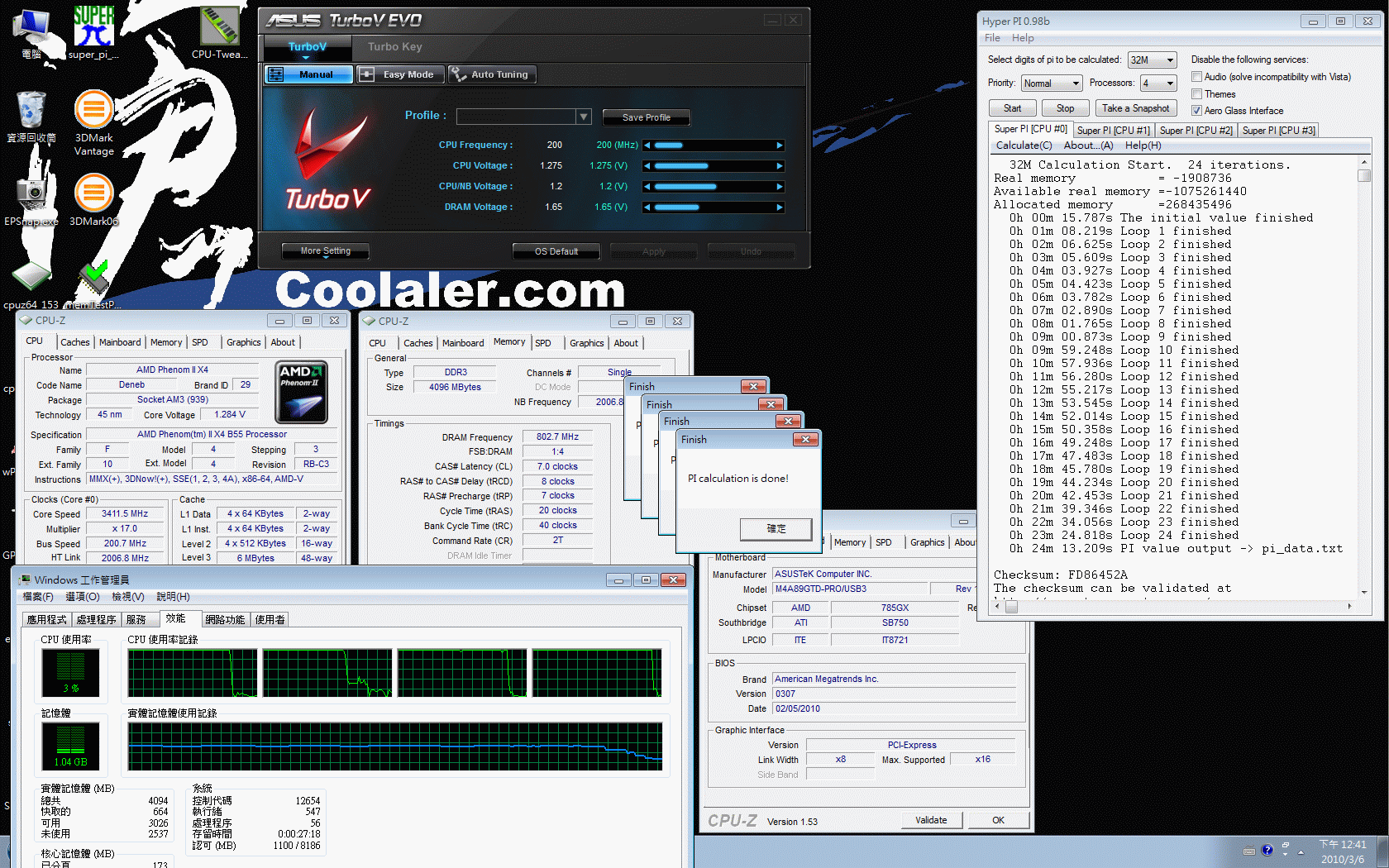Image resolution: width=1389 pixels, height=868 pixels.
Task: Open the memTestPro desktop icon
Action: tap(93, 284)
